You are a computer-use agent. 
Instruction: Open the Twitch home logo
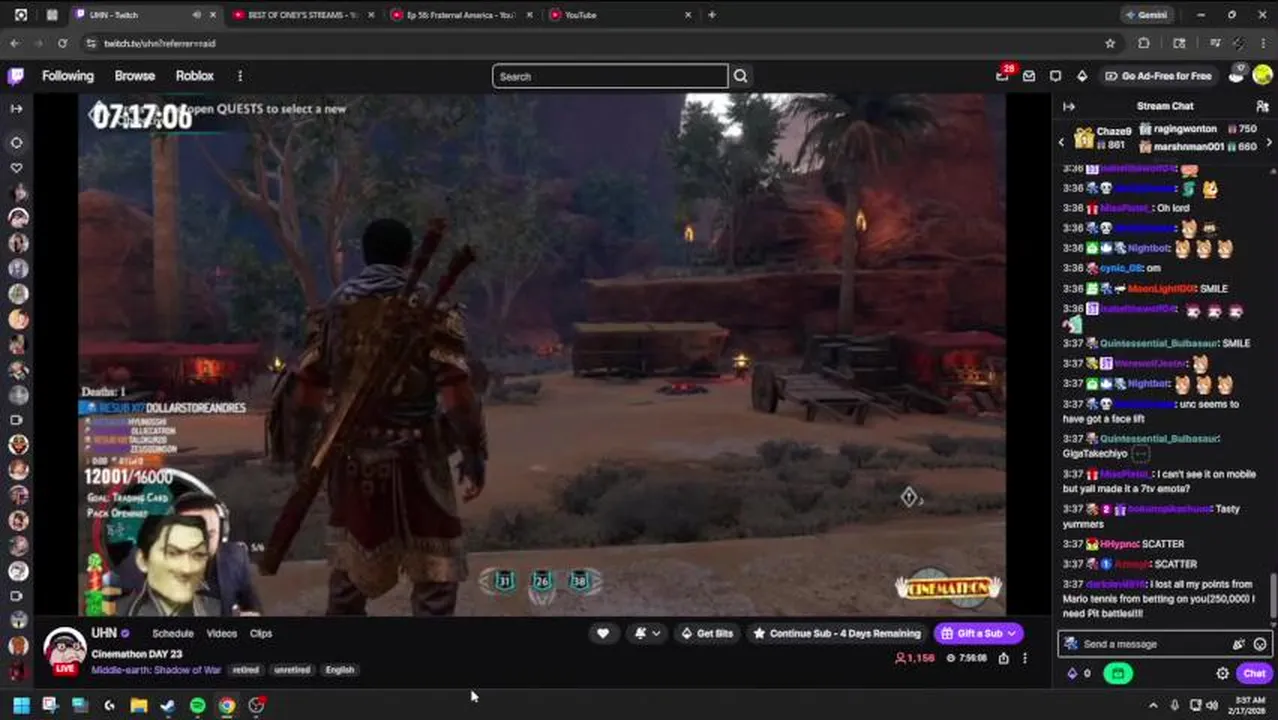(16, 76)
